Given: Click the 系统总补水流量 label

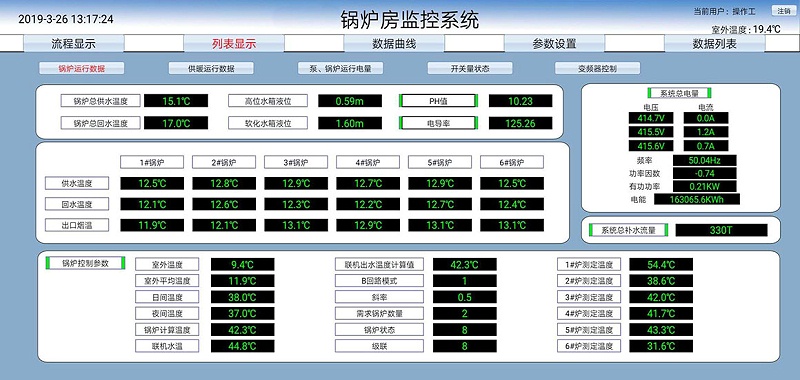Looking at the screenshot, I should click(x=629, y=230).
